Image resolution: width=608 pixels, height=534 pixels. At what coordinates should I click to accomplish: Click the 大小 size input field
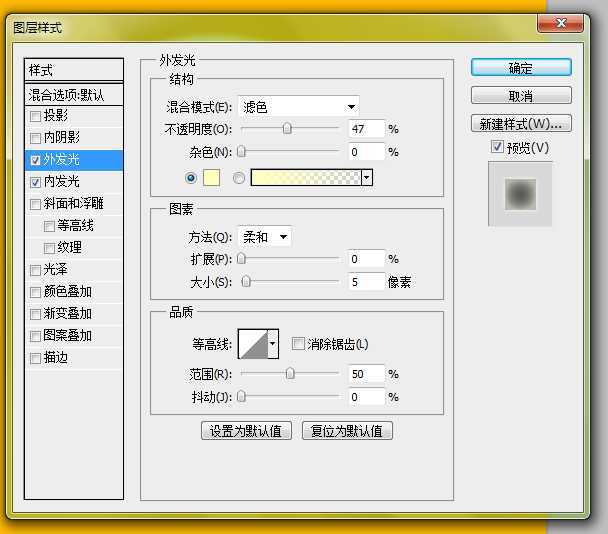(x=366, y=282)
